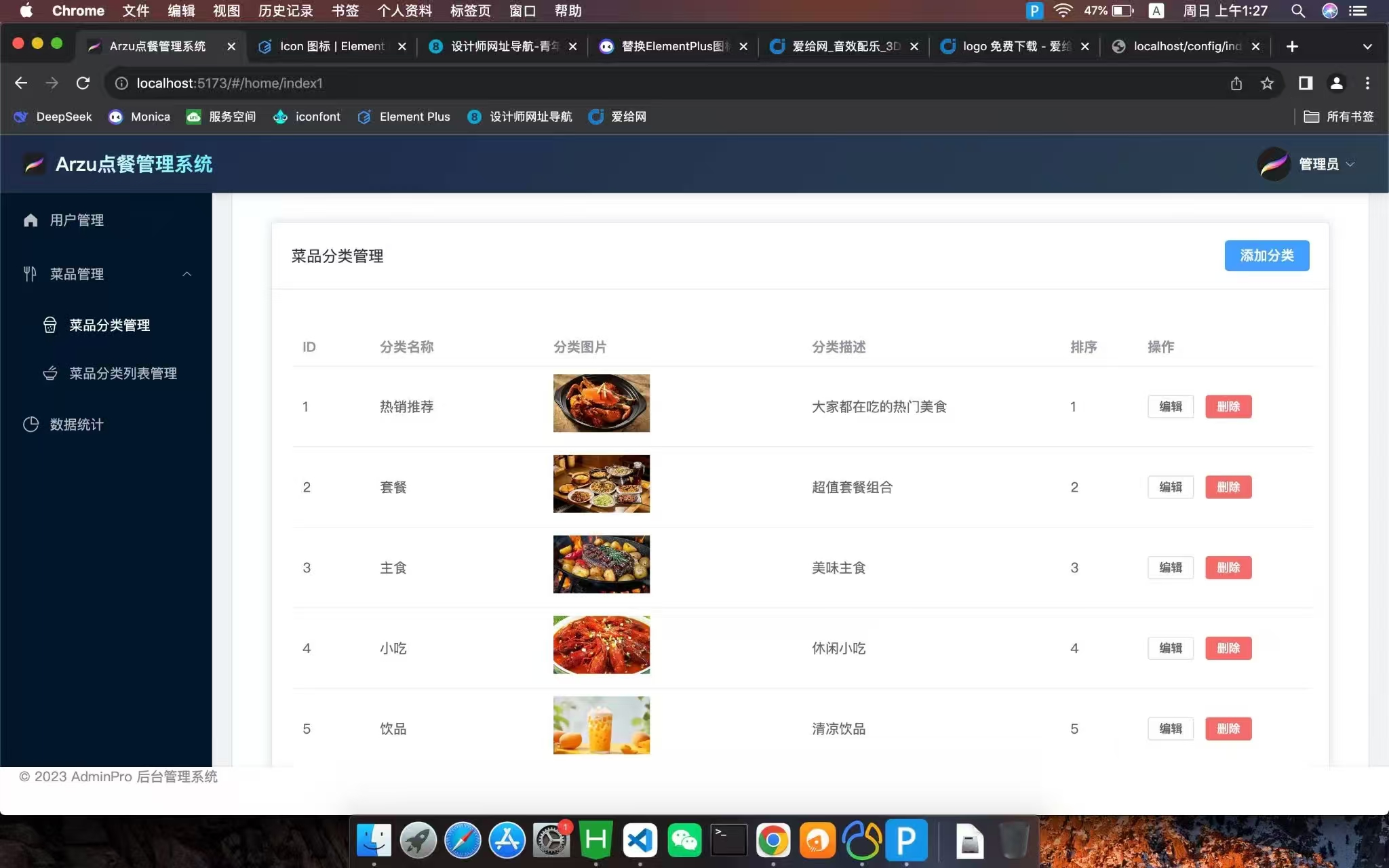Delete the 热销推荐 category row
Image resolution: width=1389 pixels, height=868 pixels.
[x=1228, y=407]
